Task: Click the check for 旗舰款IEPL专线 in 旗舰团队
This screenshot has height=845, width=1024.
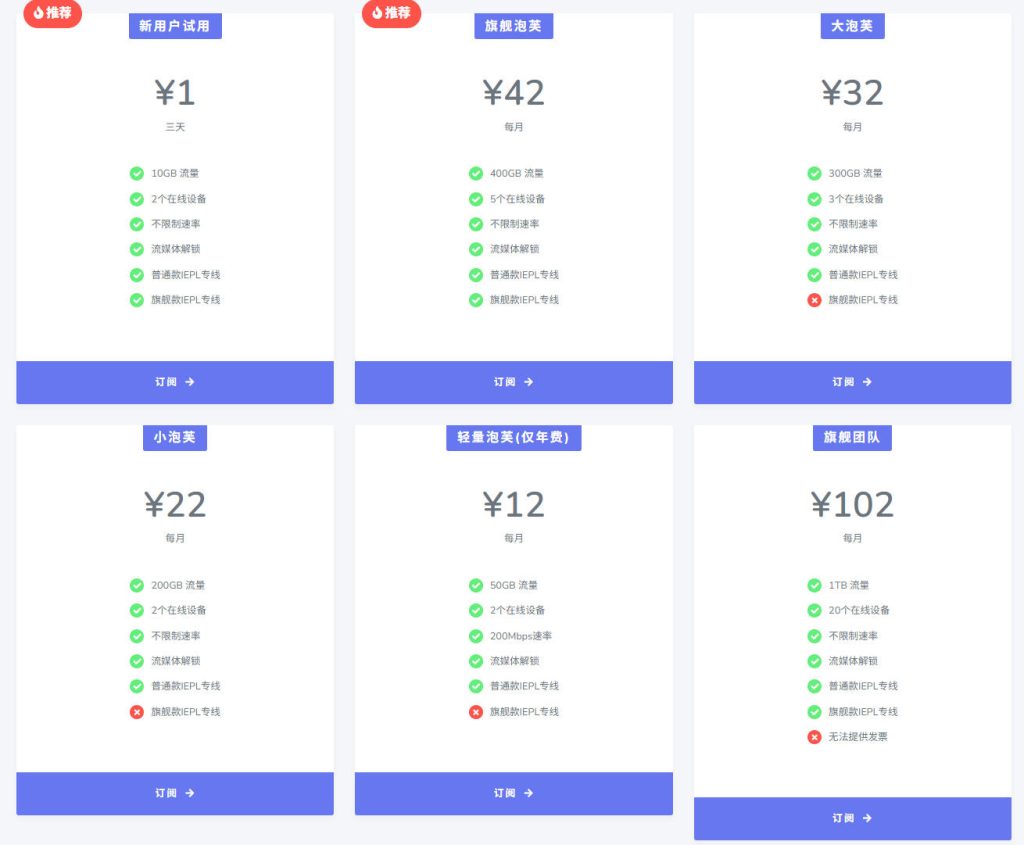Action: coord(814,712)
